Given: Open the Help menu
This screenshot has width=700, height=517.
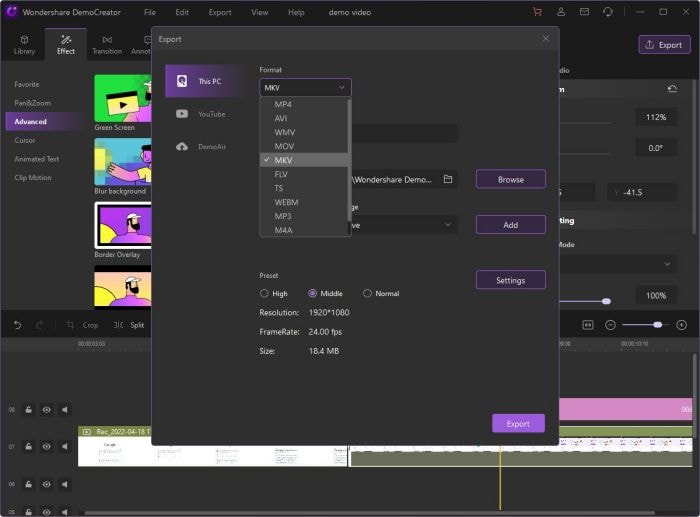Looking at the screenshot, I should [296, 12].
